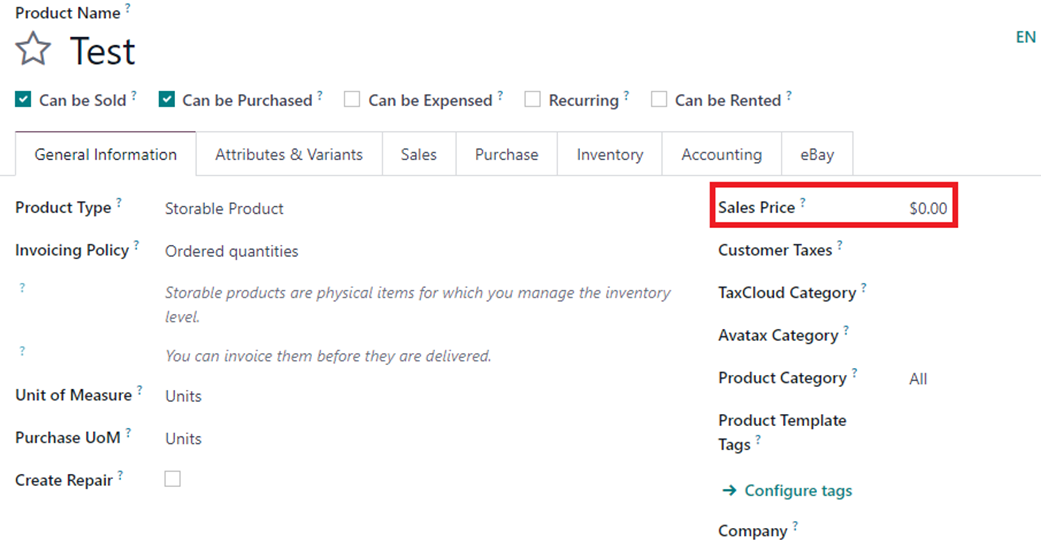Mark Test product as favorite star

click(33, 50)
